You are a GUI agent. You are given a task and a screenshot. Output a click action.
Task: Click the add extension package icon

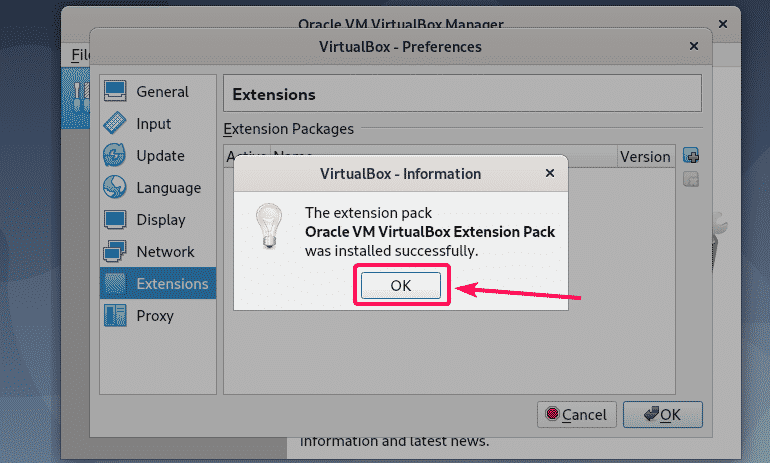(x=690, y=156)
